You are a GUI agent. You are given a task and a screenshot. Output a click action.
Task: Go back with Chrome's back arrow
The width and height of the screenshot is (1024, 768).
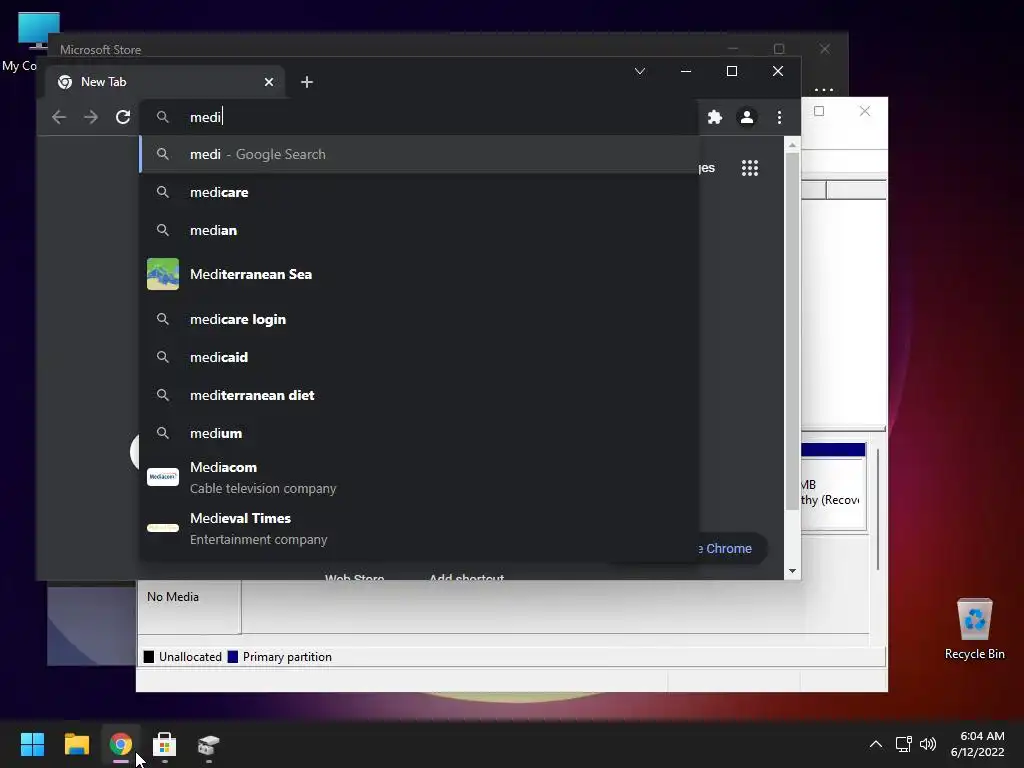59,117
